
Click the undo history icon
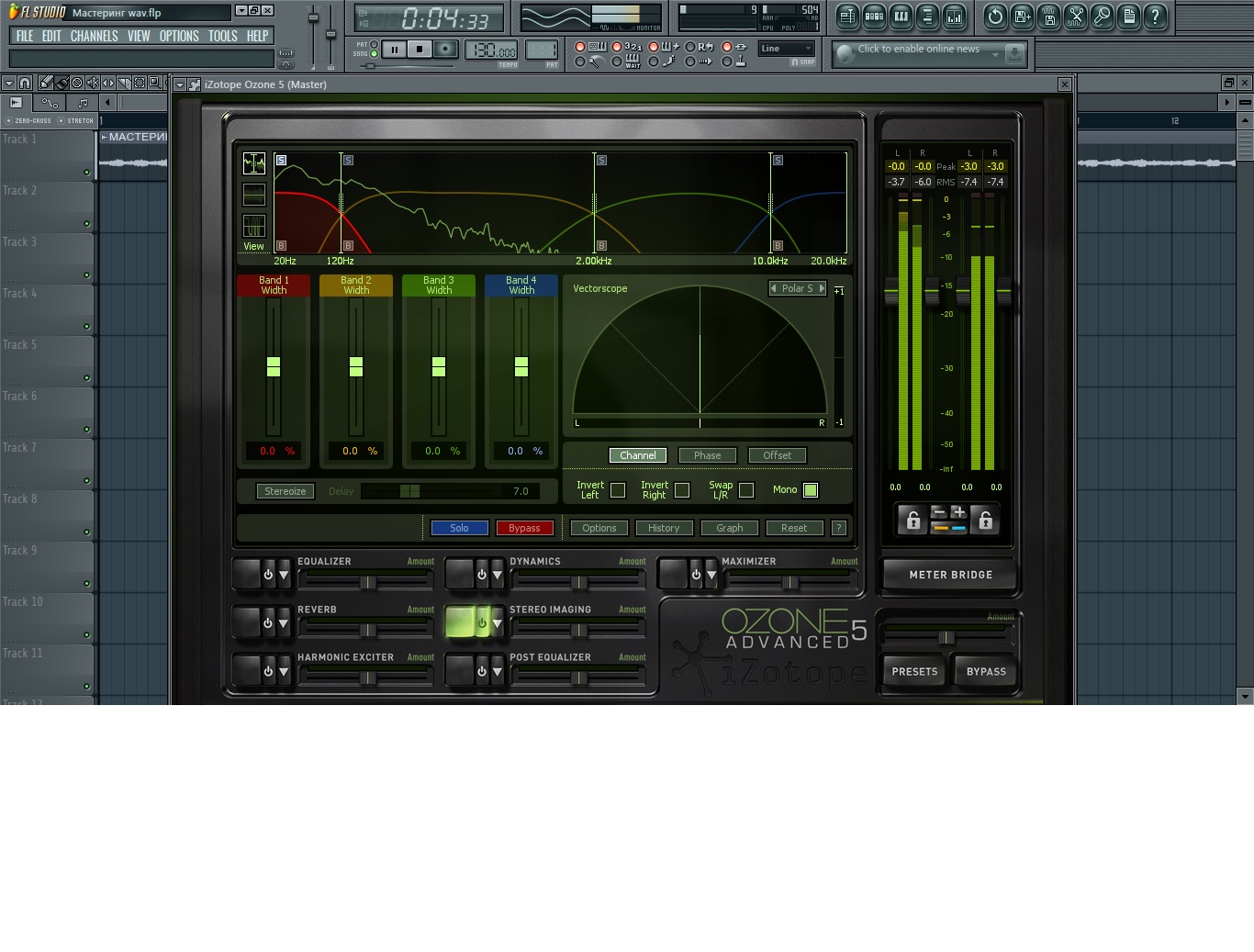click(995, 17)
